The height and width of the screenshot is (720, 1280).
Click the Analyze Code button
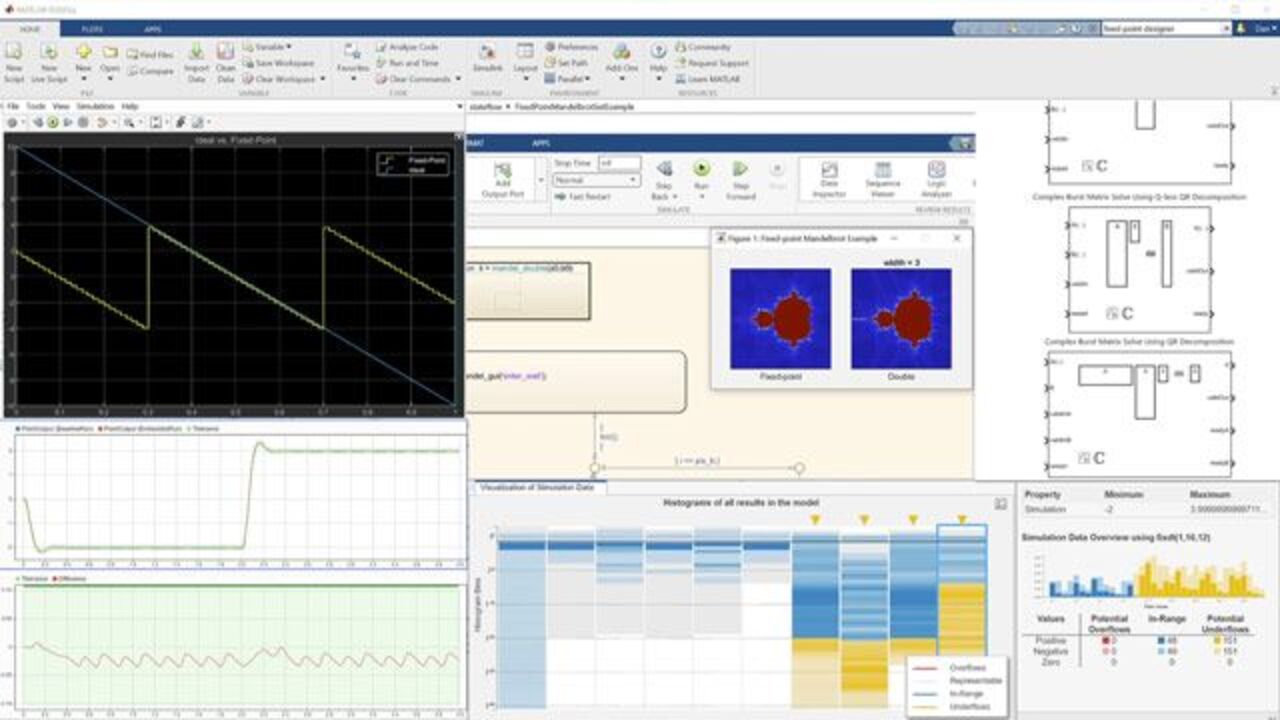click(406, 47)
